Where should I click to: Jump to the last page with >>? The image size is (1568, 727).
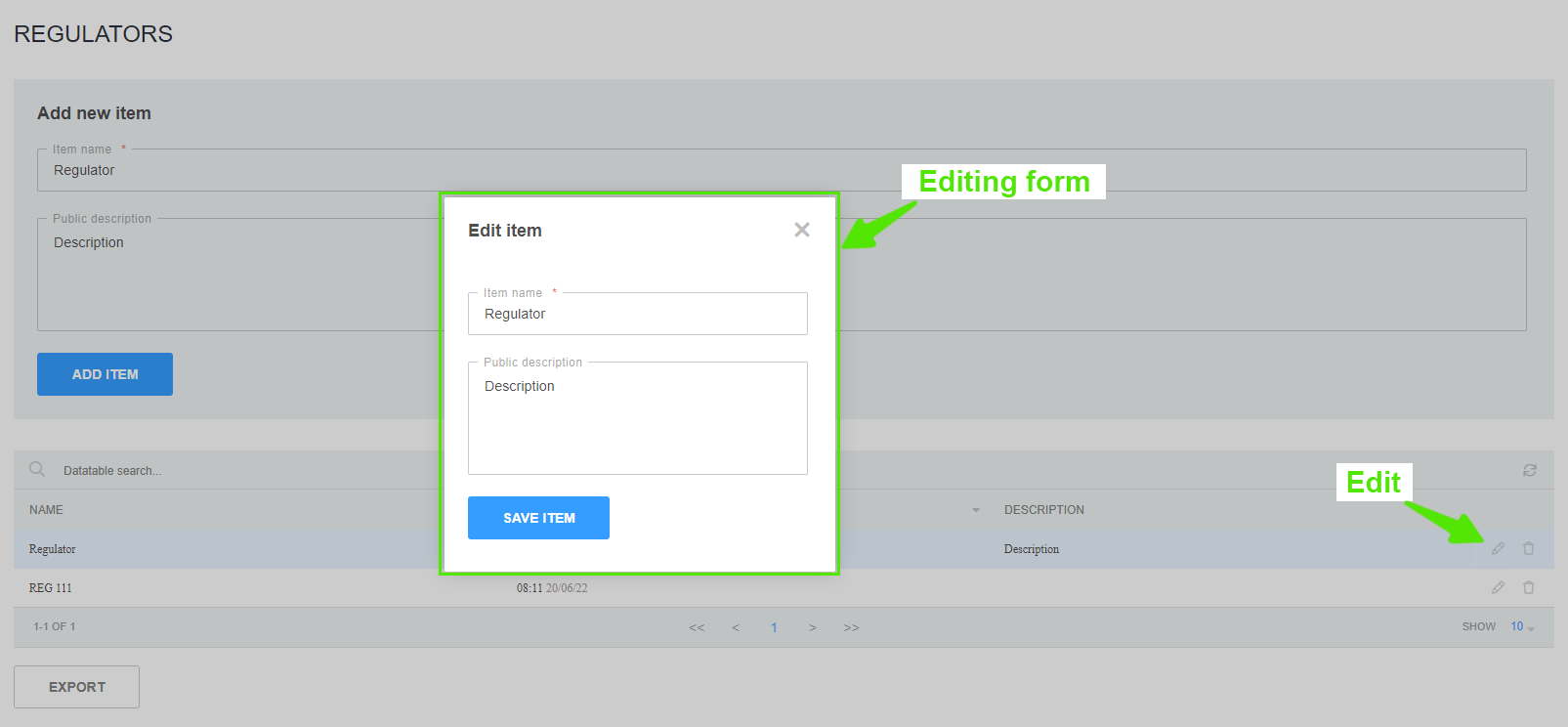pos(851,627)
